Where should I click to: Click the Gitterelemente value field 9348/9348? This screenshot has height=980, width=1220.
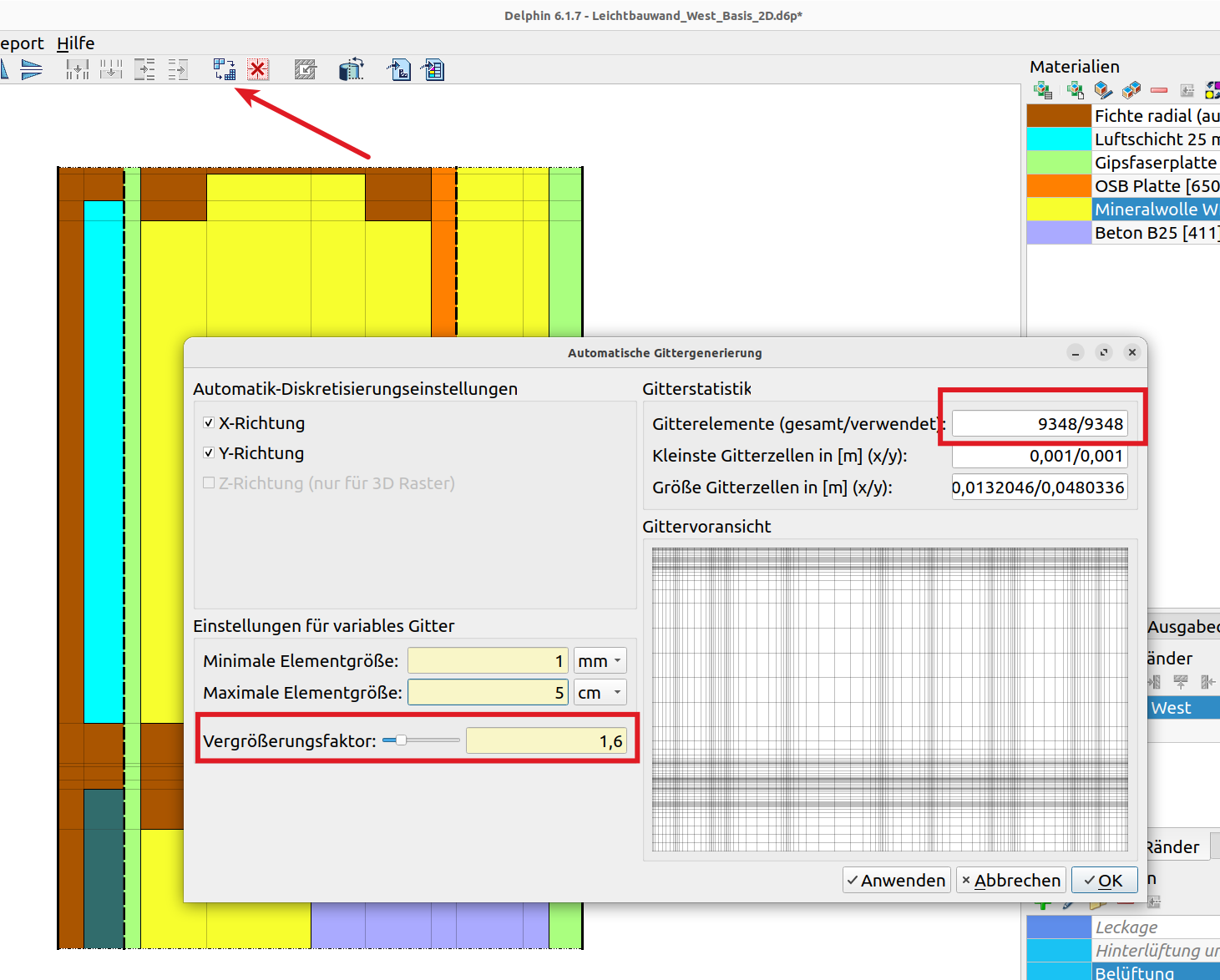pos(1040,424)
